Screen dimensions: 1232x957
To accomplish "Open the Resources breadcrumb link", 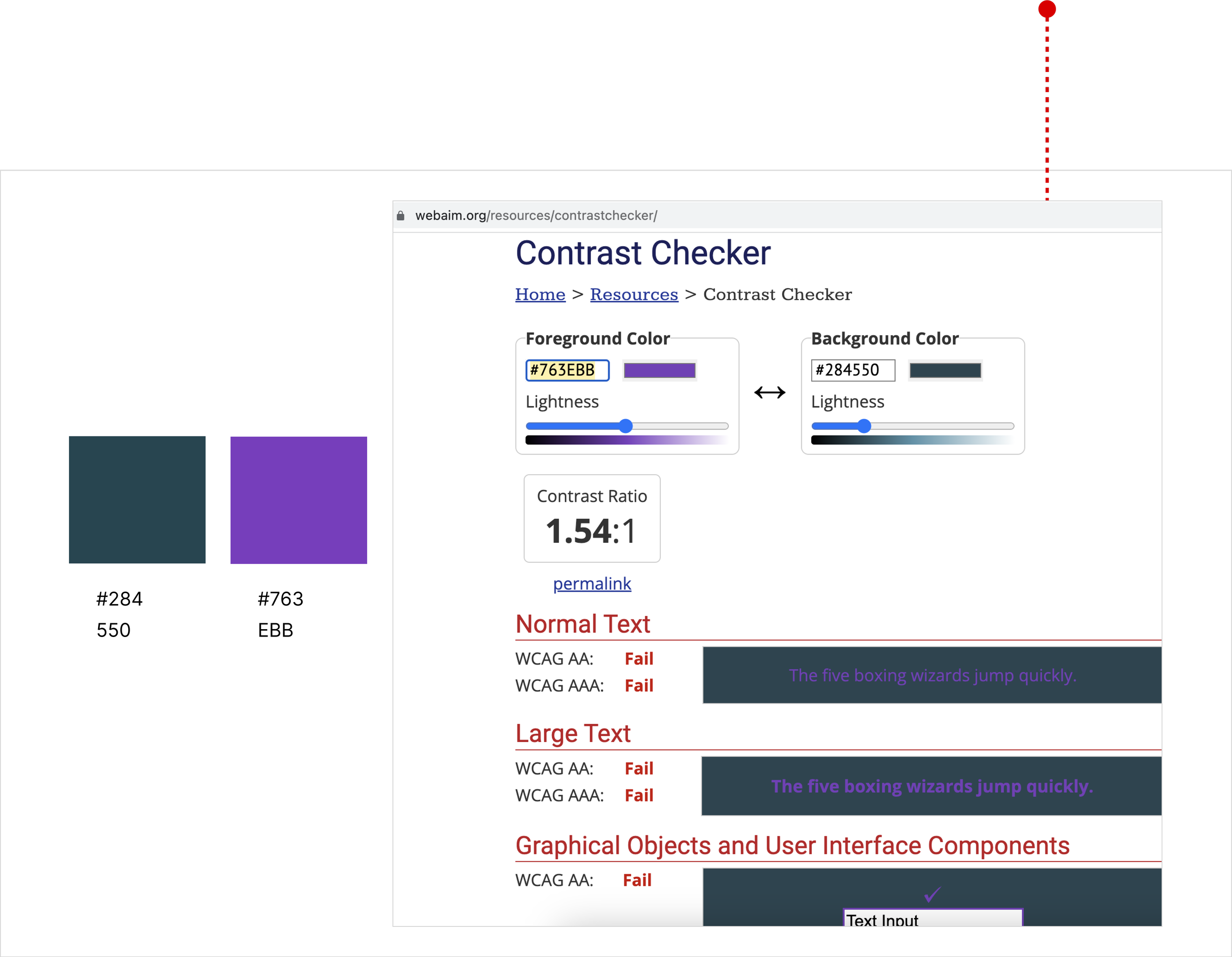I will [633, 294].
